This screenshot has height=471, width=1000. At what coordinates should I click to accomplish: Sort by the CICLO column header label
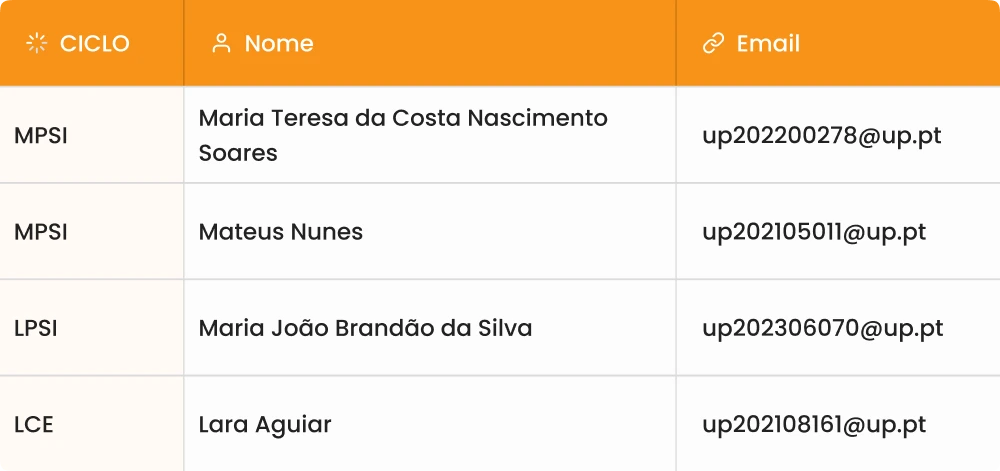[x=95, y=43]
